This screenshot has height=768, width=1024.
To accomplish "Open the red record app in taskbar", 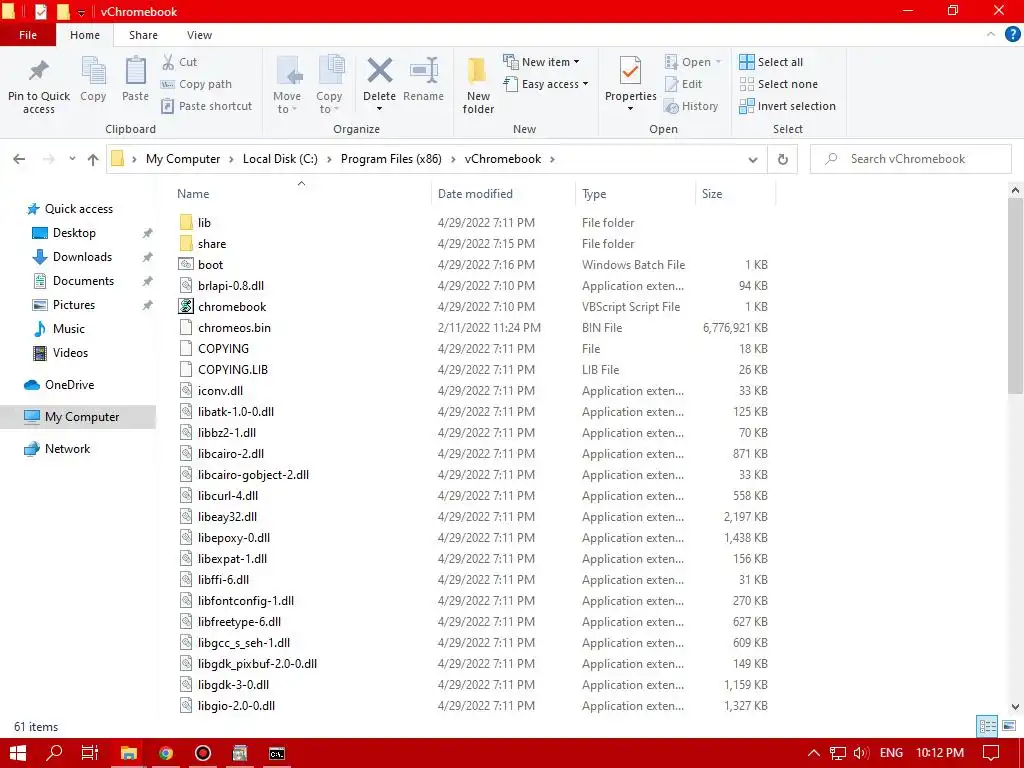I will click(x=203, y=753).
